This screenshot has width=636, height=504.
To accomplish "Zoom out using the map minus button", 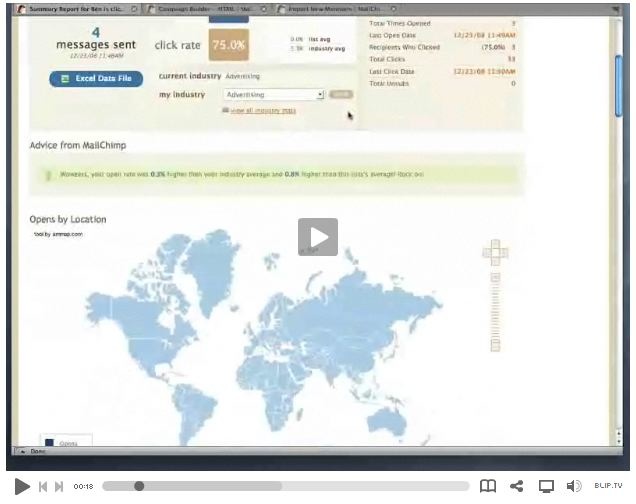I will [x=495, y=346].
